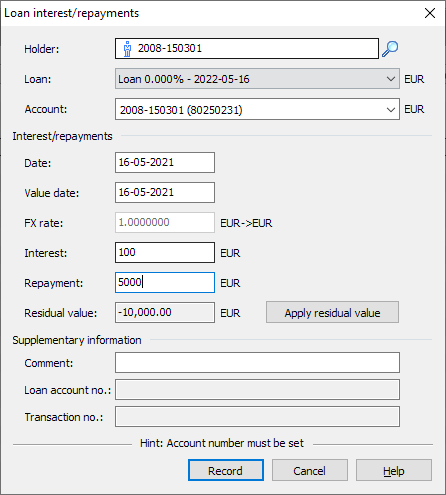The image size is (446, 495).
Task: Focus the Holder field showing 2008-150301
Action: point(247,49)
